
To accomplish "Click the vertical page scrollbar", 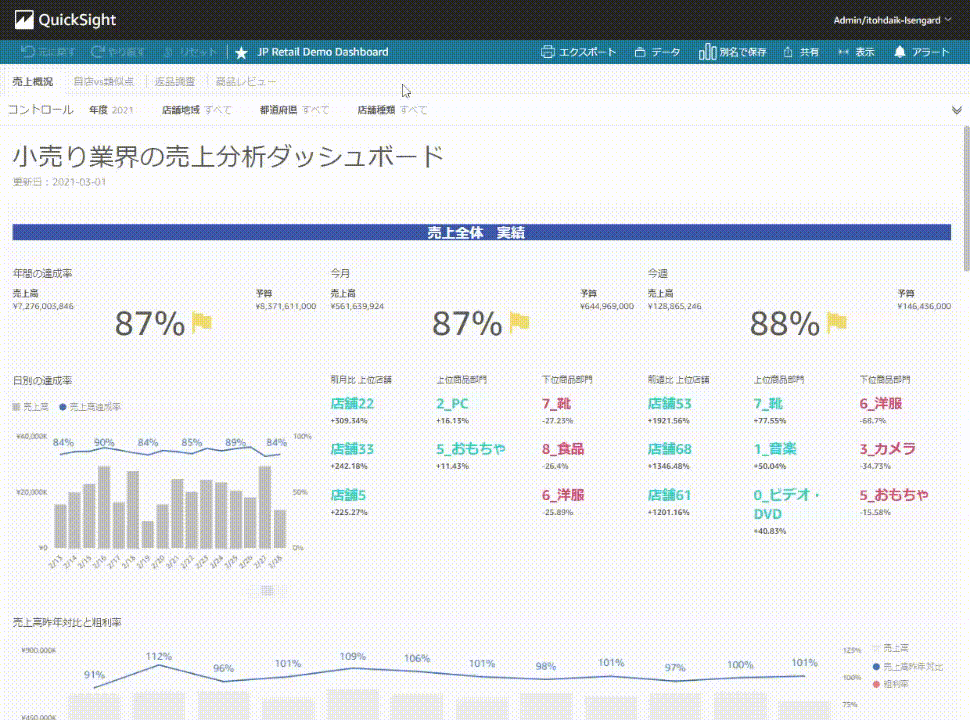I will pos(966,198).
